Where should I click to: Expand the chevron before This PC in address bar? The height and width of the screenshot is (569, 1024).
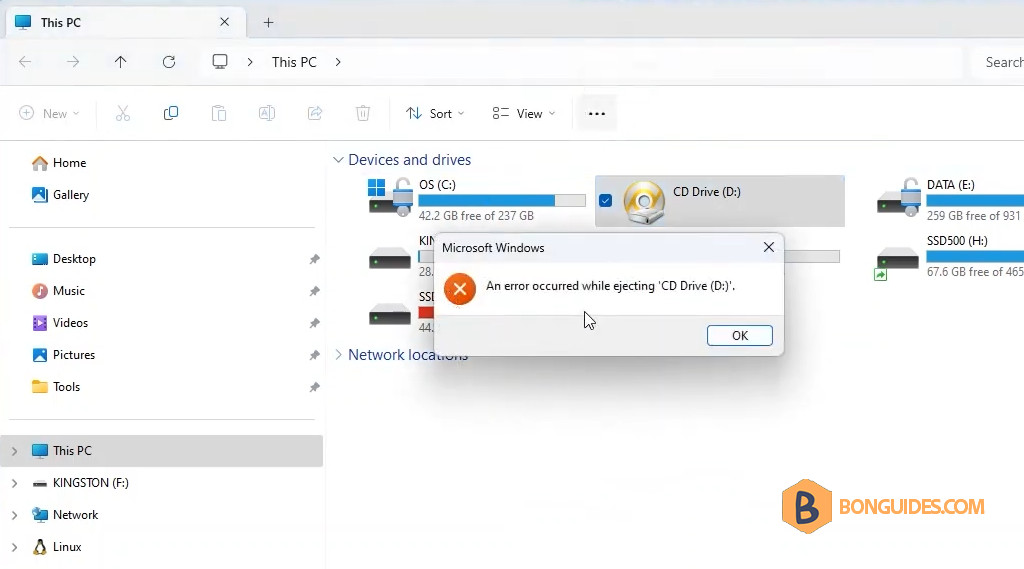coord(250,62)
